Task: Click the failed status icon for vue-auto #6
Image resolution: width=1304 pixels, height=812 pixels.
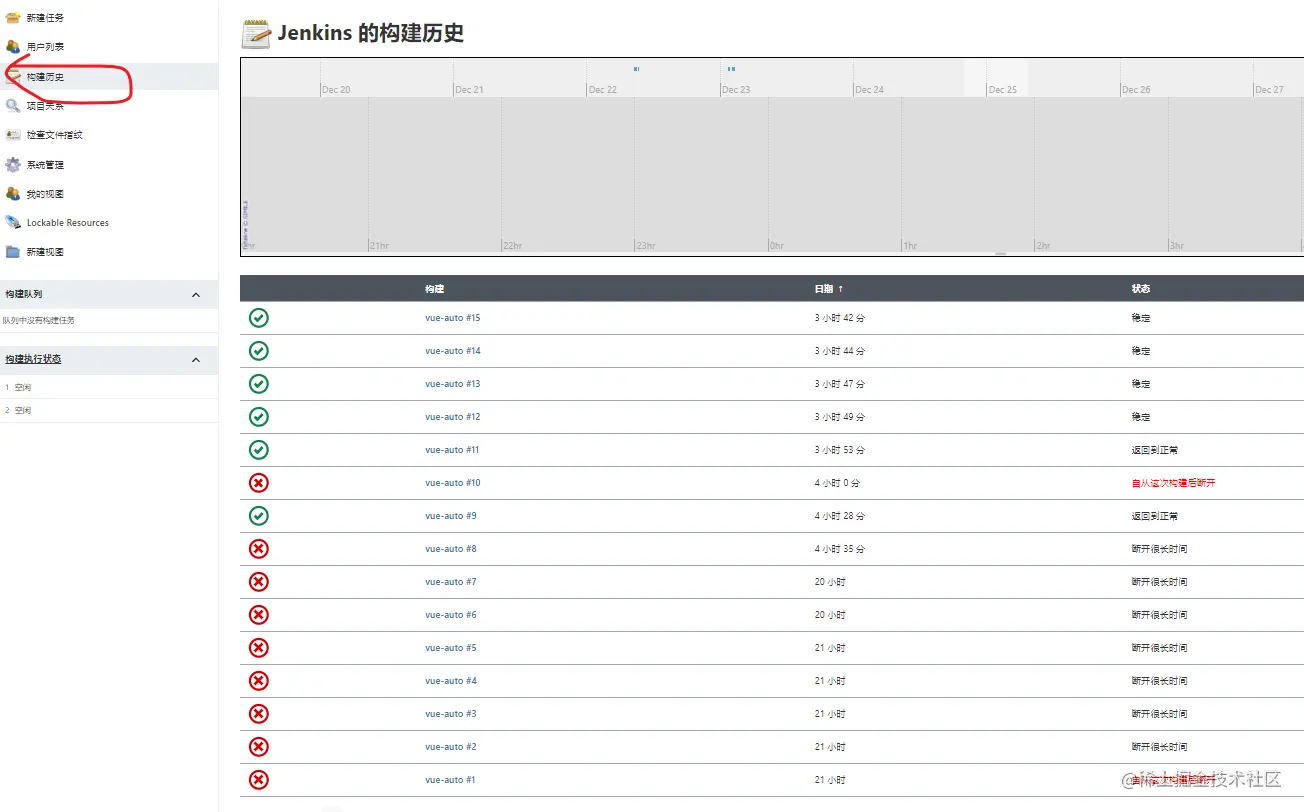Action: coord(258,615)
